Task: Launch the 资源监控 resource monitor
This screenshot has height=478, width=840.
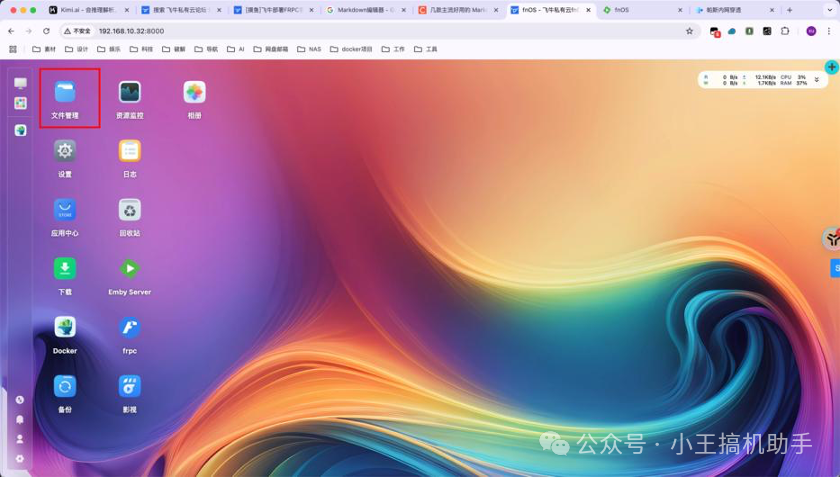Action: point(129,93)
